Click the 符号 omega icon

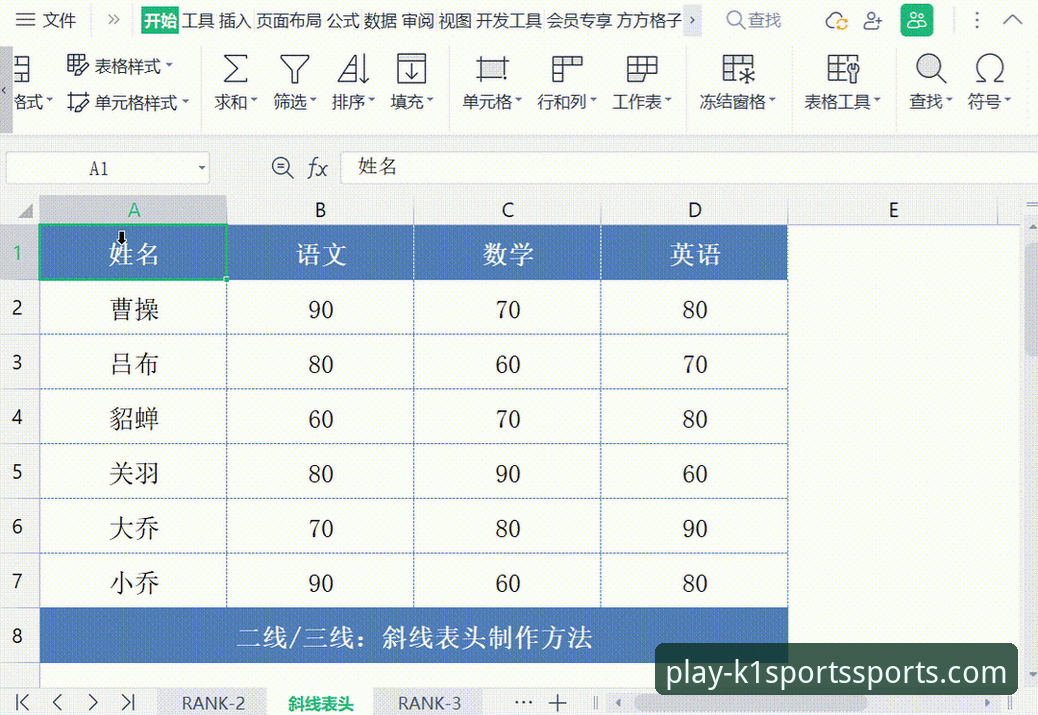990,69
